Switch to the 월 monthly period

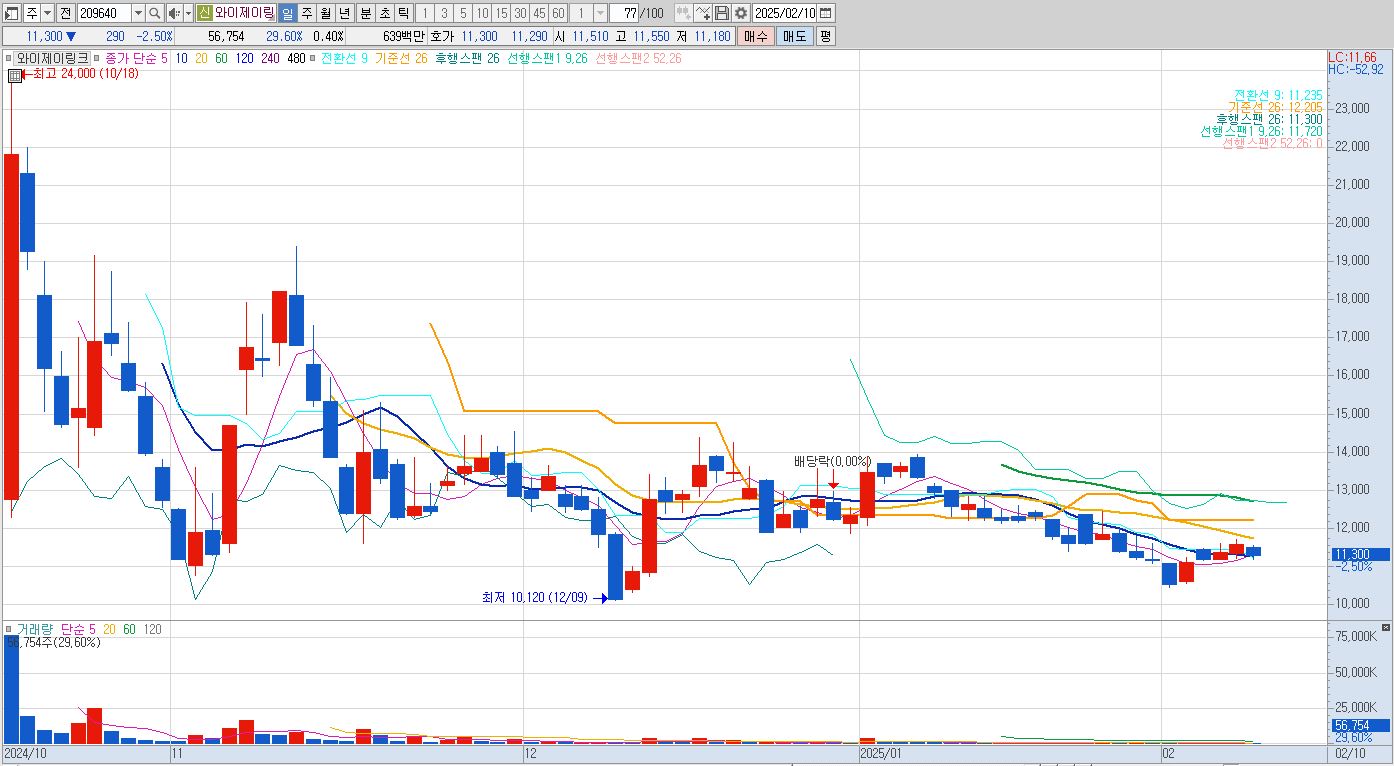325,13
